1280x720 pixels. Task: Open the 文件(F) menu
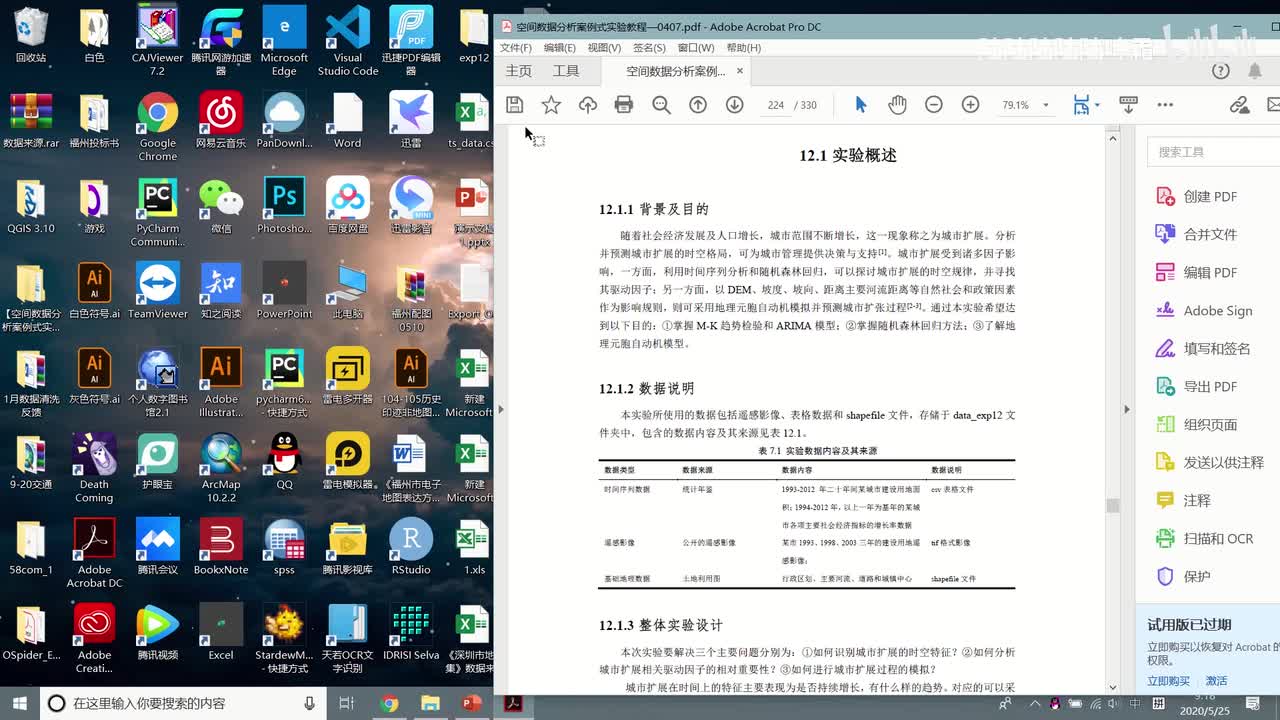(516, 48)
